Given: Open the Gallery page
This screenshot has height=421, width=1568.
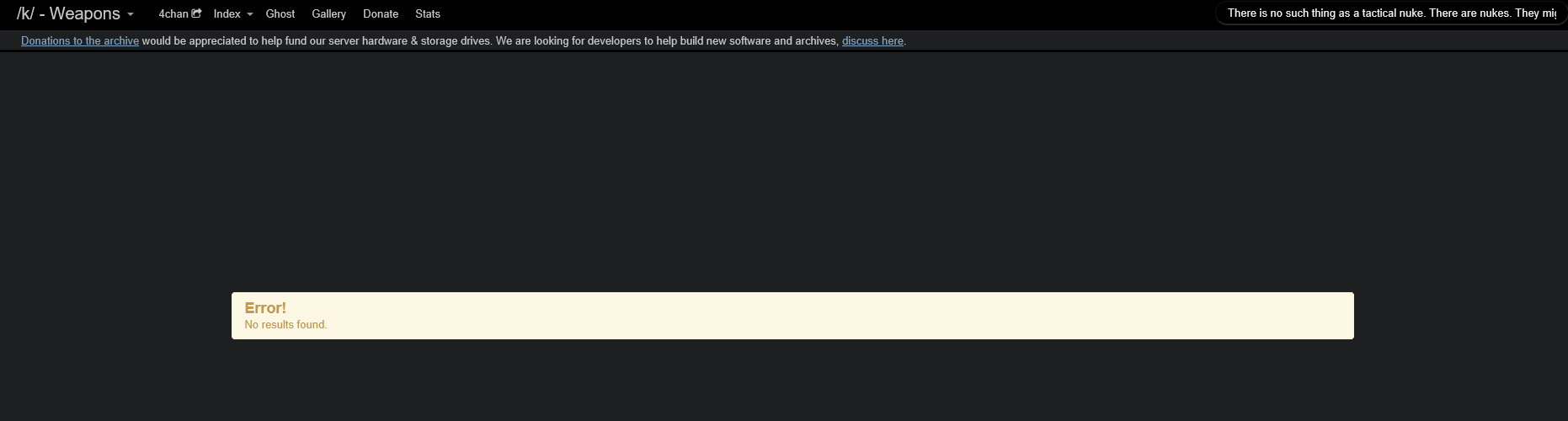Looking at the screenshot, I should [328, 13].
